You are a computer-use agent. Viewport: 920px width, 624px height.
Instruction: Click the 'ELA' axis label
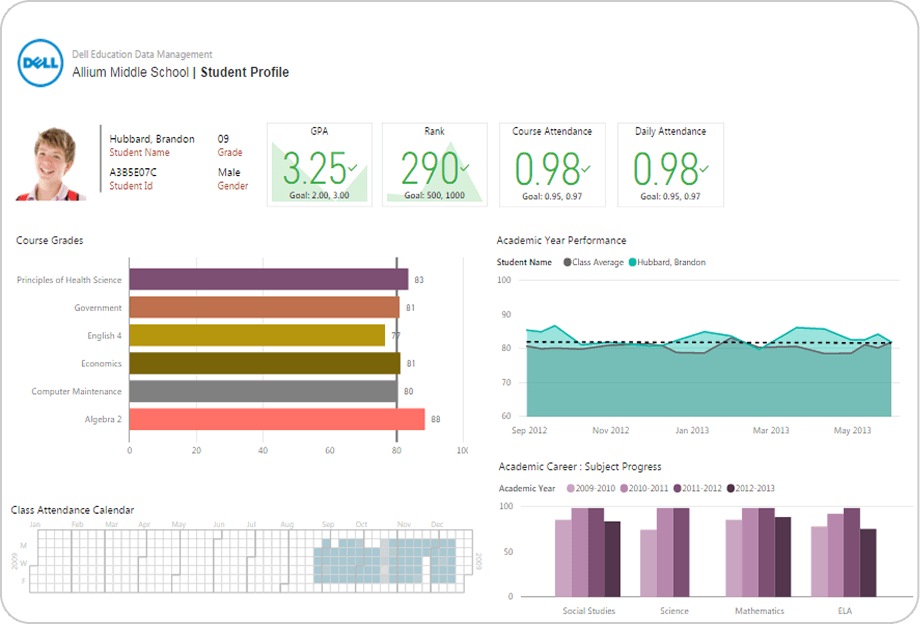coord(845,611)
